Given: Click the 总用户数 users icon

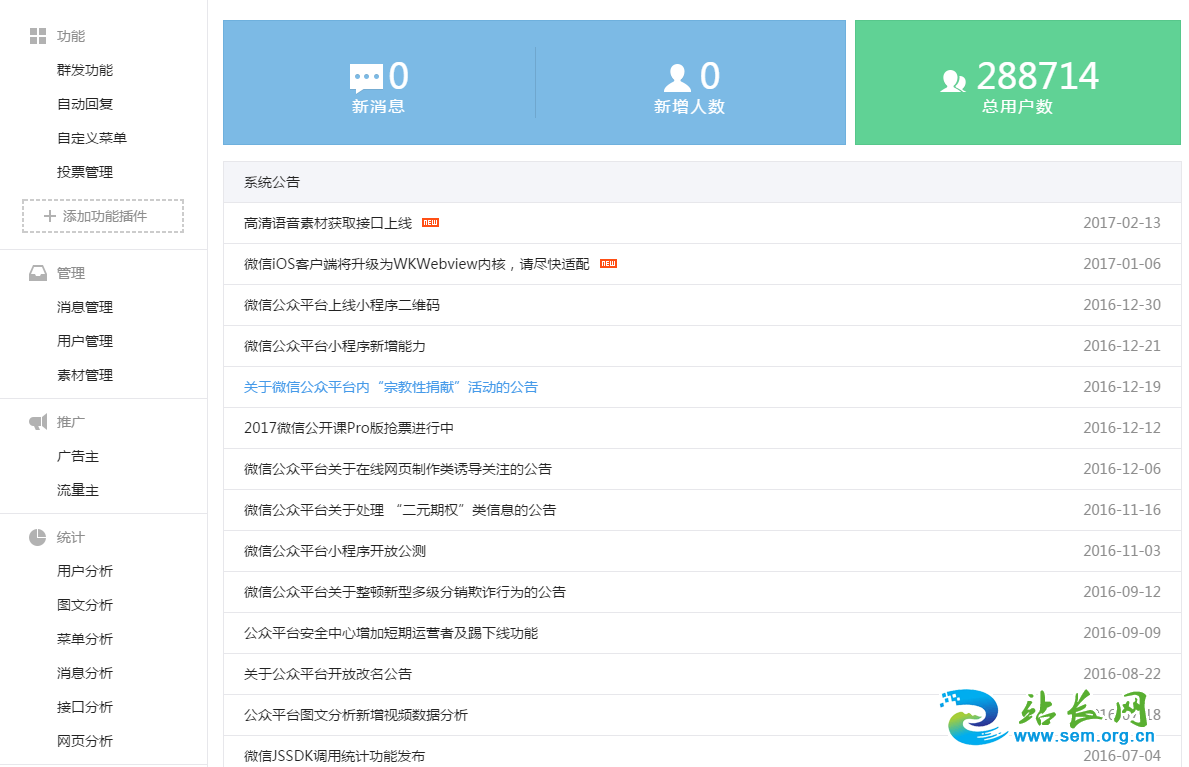Looking at the screenshot, I should 954,80.
